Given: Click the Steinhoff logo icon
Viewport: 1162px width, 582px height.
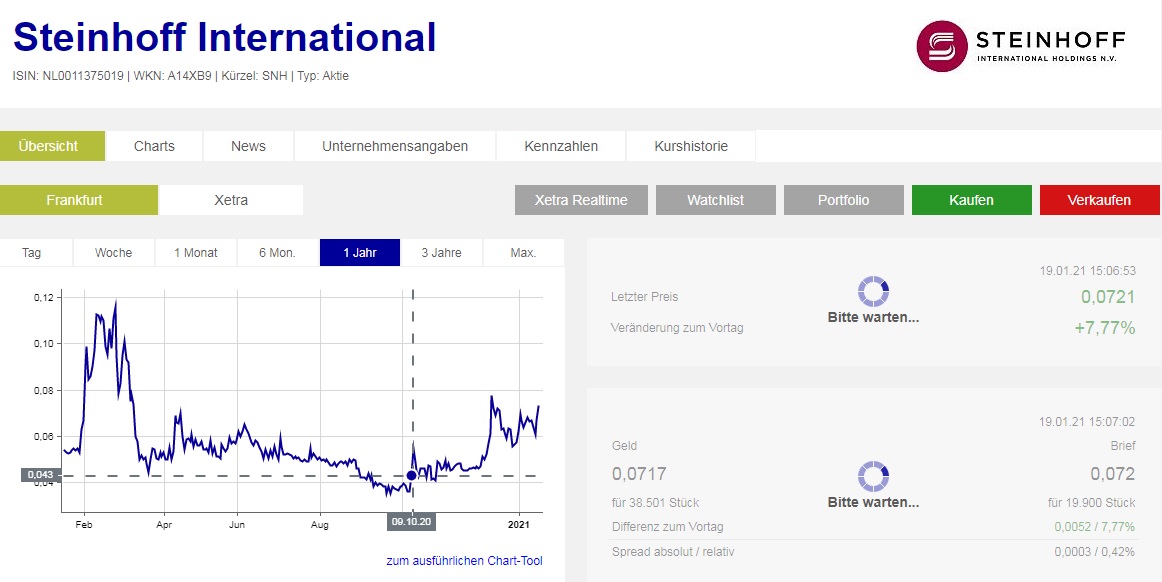Looking at the screenshot, I should point(941,44).
